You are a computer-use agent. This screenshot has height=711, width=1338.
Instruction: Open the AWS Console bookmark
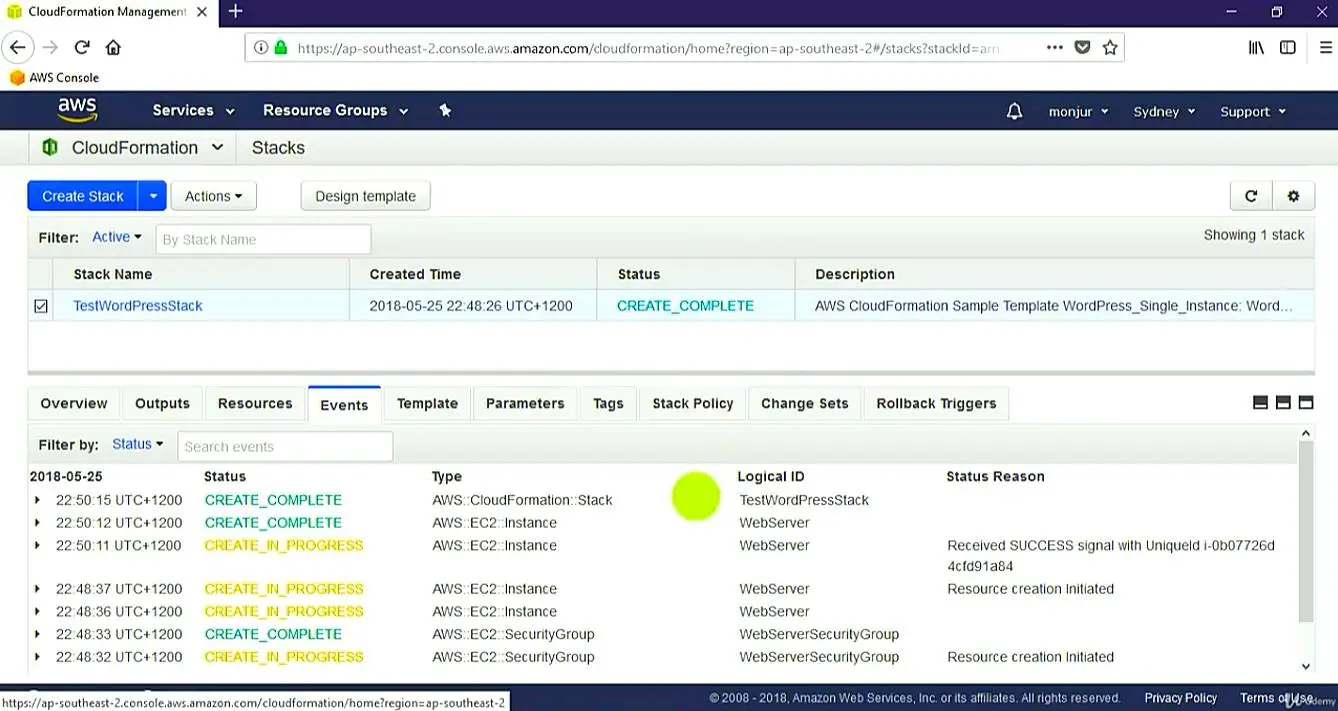point(54,77)
